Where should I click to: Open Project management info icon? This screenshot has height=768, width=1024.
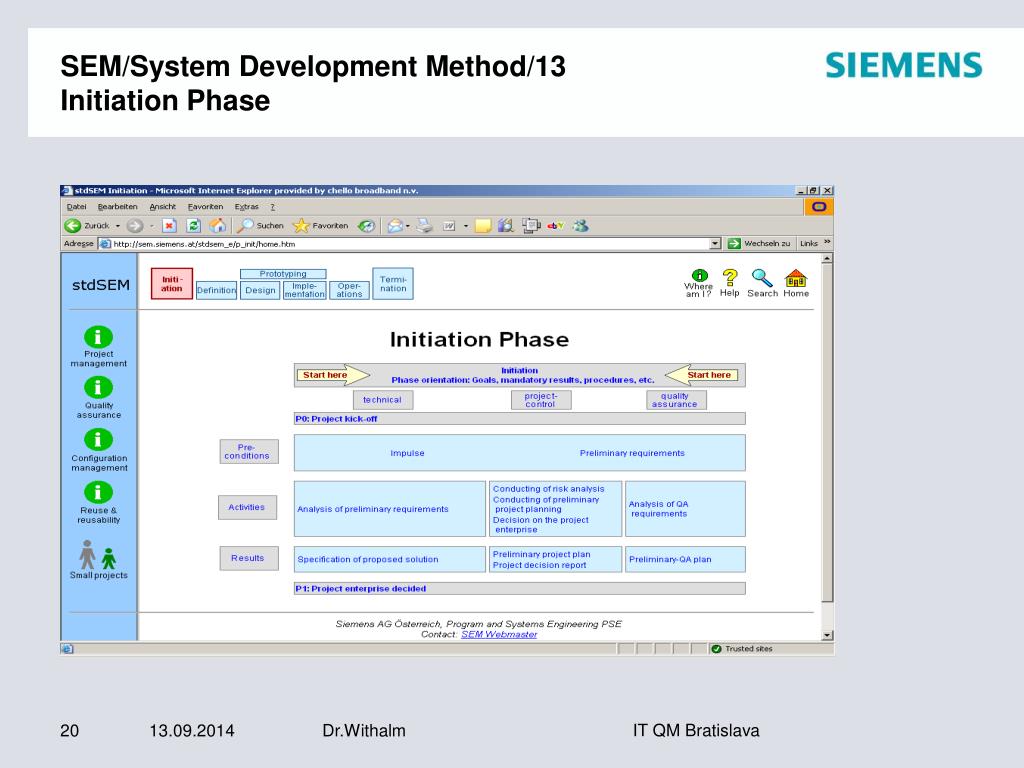pyautogui.click(x=98, y=337)
